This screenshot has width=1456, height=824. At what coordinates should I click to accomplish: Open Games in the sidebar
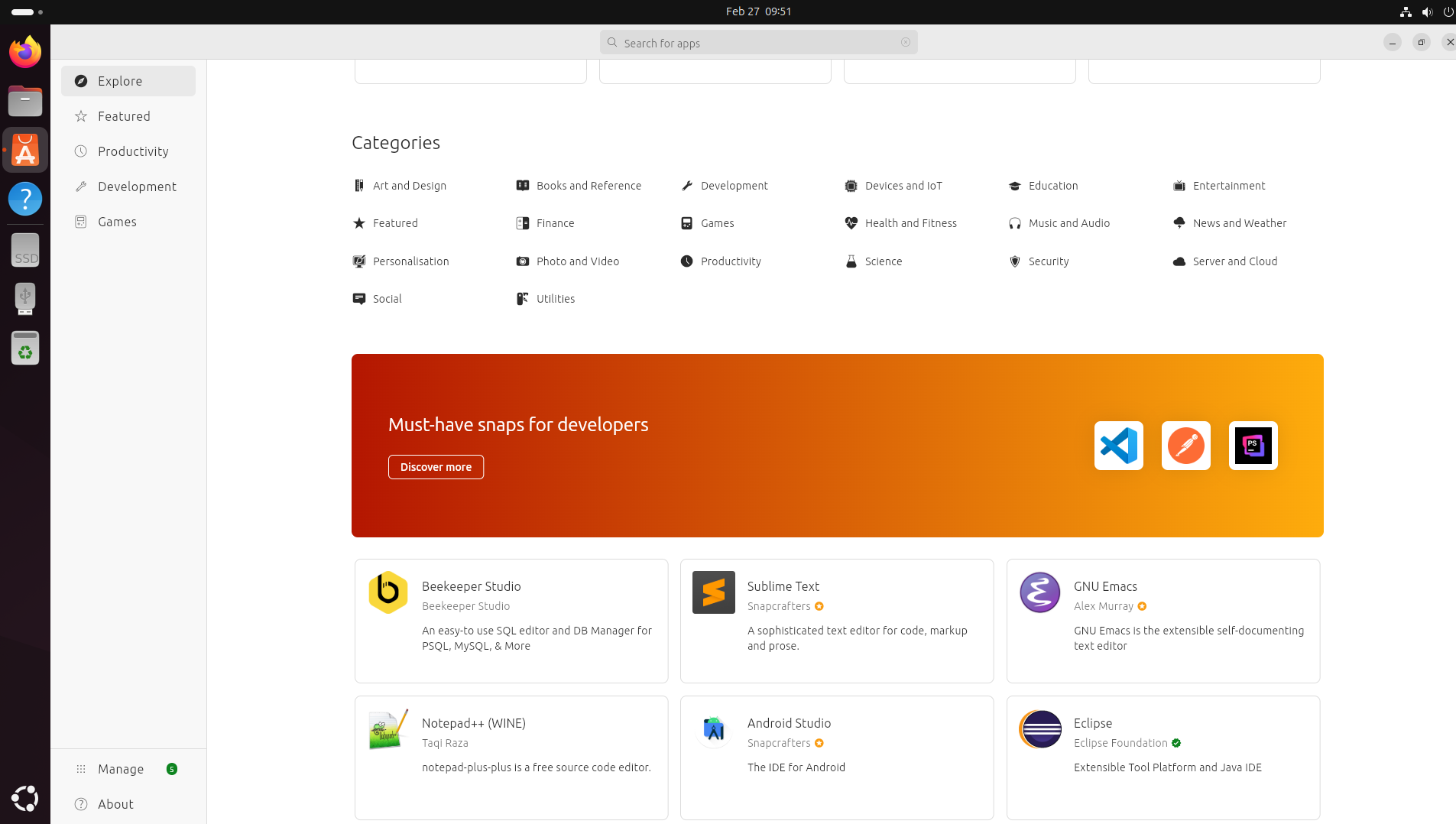pos(128,222)
